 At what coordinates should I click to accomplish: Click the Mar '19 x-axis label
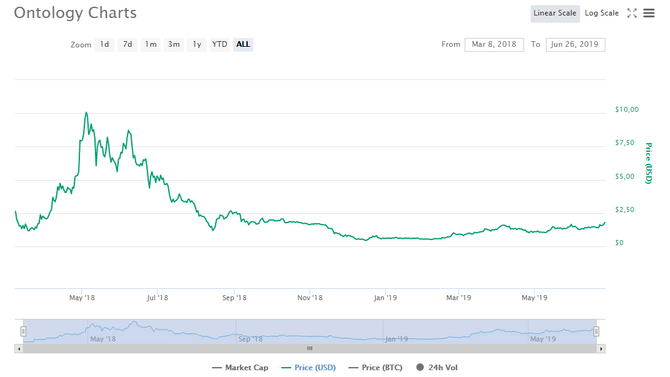coord(458,298)
